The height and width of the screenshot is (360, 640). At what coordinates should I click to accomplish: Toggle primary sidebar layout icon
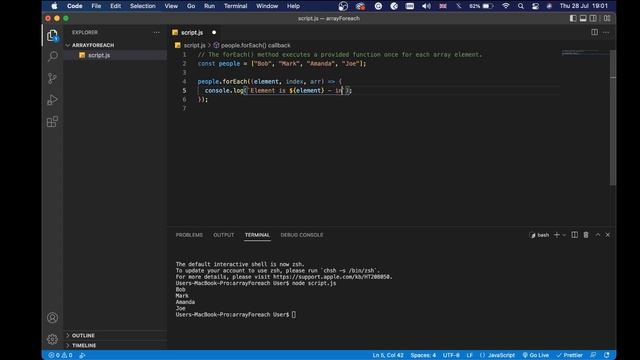coord(573,18)
